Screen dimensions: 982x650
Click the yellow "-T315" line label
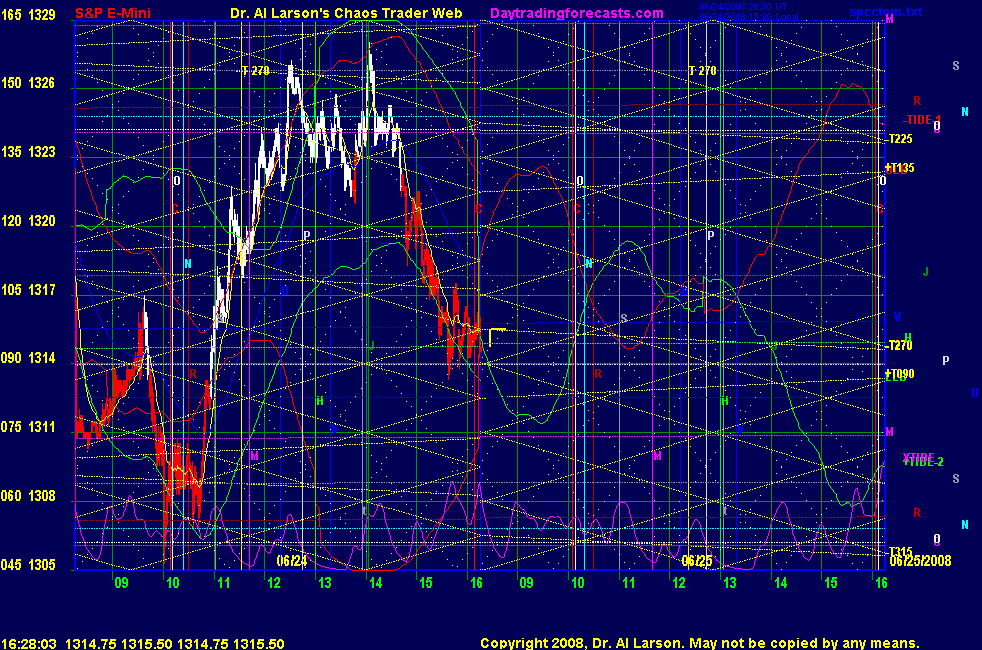(x=899, y=552)
